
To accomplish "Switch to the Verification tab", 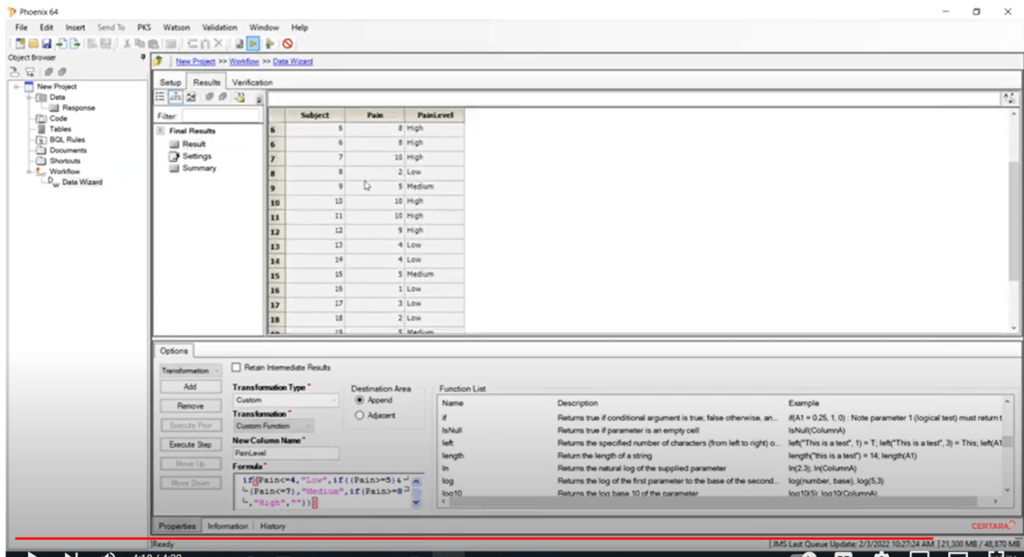I will (253, 82).
